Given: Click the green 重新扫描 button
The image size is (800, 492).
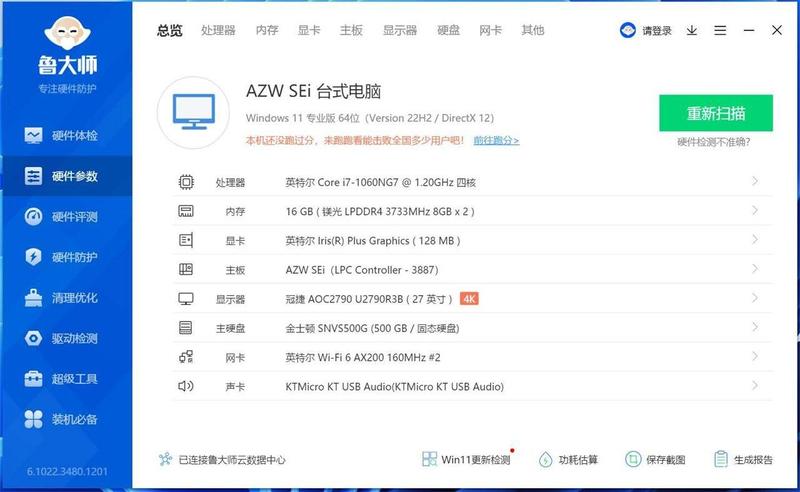Looking at the screenshot, I should tap(716, 113).
